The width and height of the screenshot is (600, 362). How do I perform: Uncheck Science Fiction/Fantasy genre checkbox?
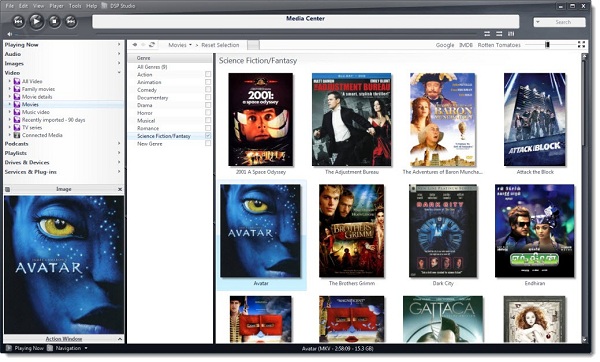click(x=208, y=135)
